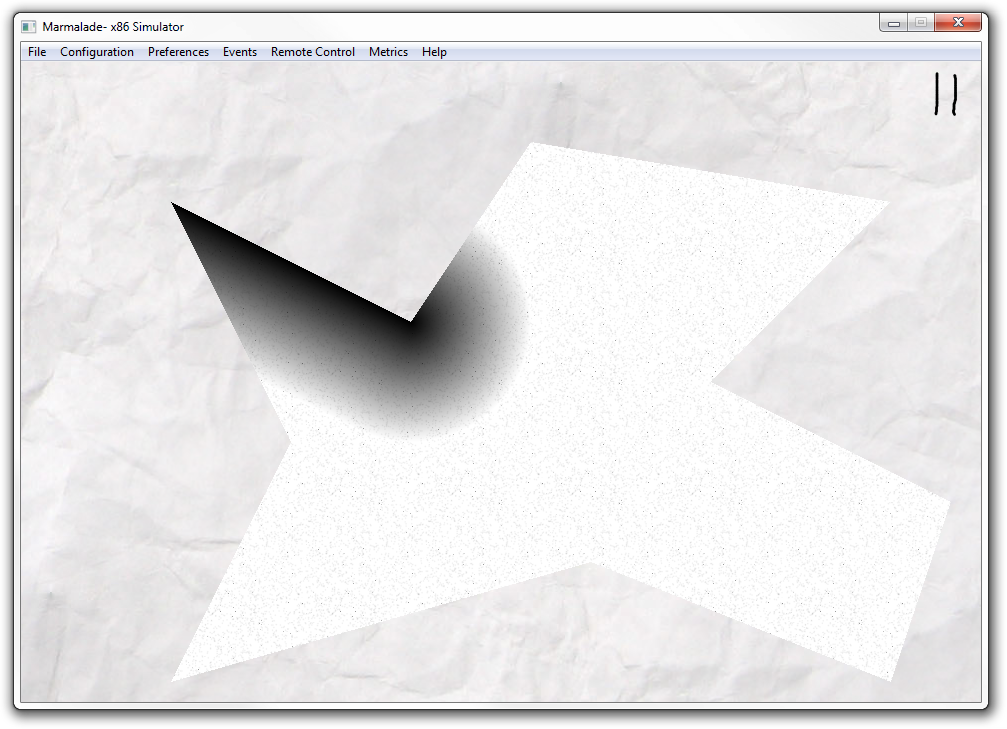
Task: Minimize the Marmalade simulator window
Action: tap(893, 23)
